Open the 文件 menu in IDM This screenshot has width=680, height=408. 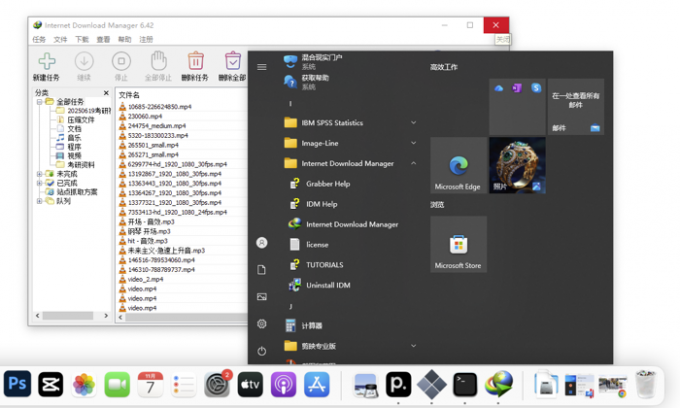coord(60,39)
